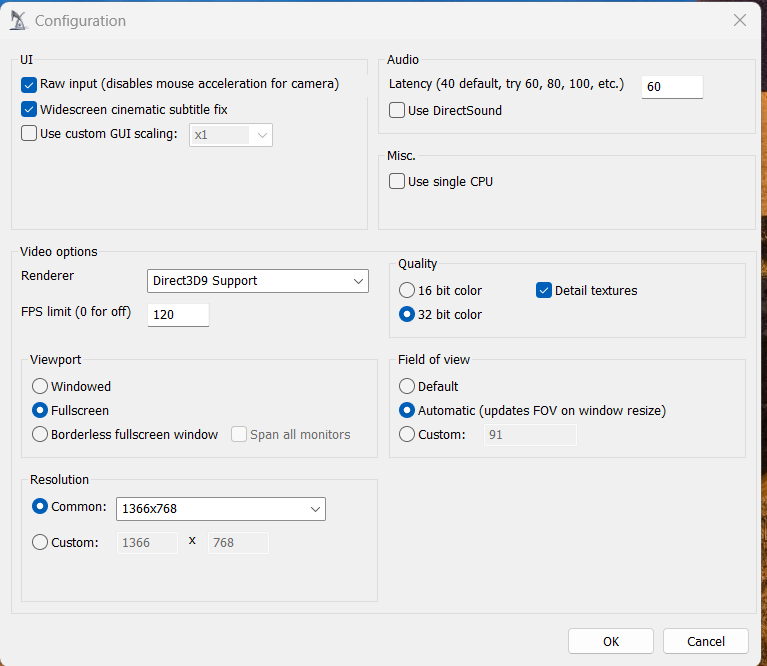Open the 1366x768 resolution dropdown

tap(221, 509)
